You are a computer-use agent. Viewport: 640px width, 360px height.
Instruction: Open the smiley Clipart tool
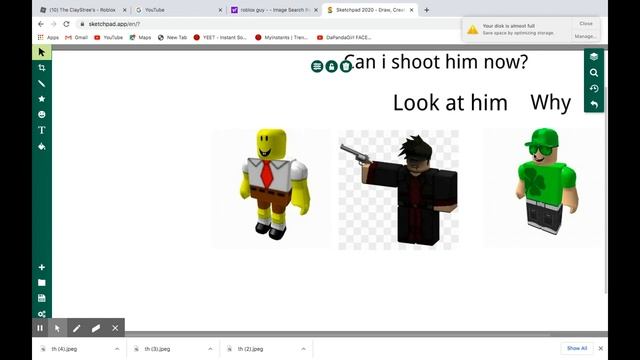pyautogui.click(x=42, y=115)
